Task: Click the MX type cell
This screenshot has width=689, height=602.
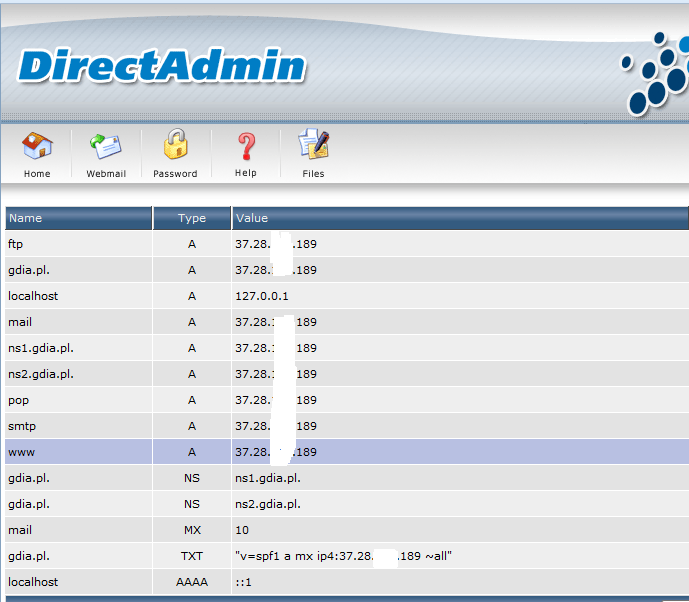Action: [192, 530]
